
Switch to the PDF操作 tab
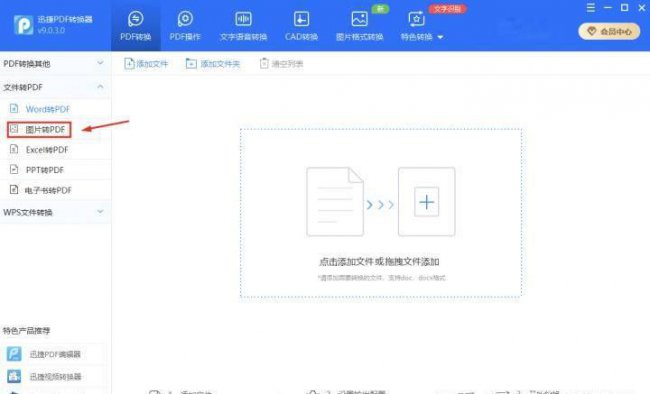(x=185, y=26)
